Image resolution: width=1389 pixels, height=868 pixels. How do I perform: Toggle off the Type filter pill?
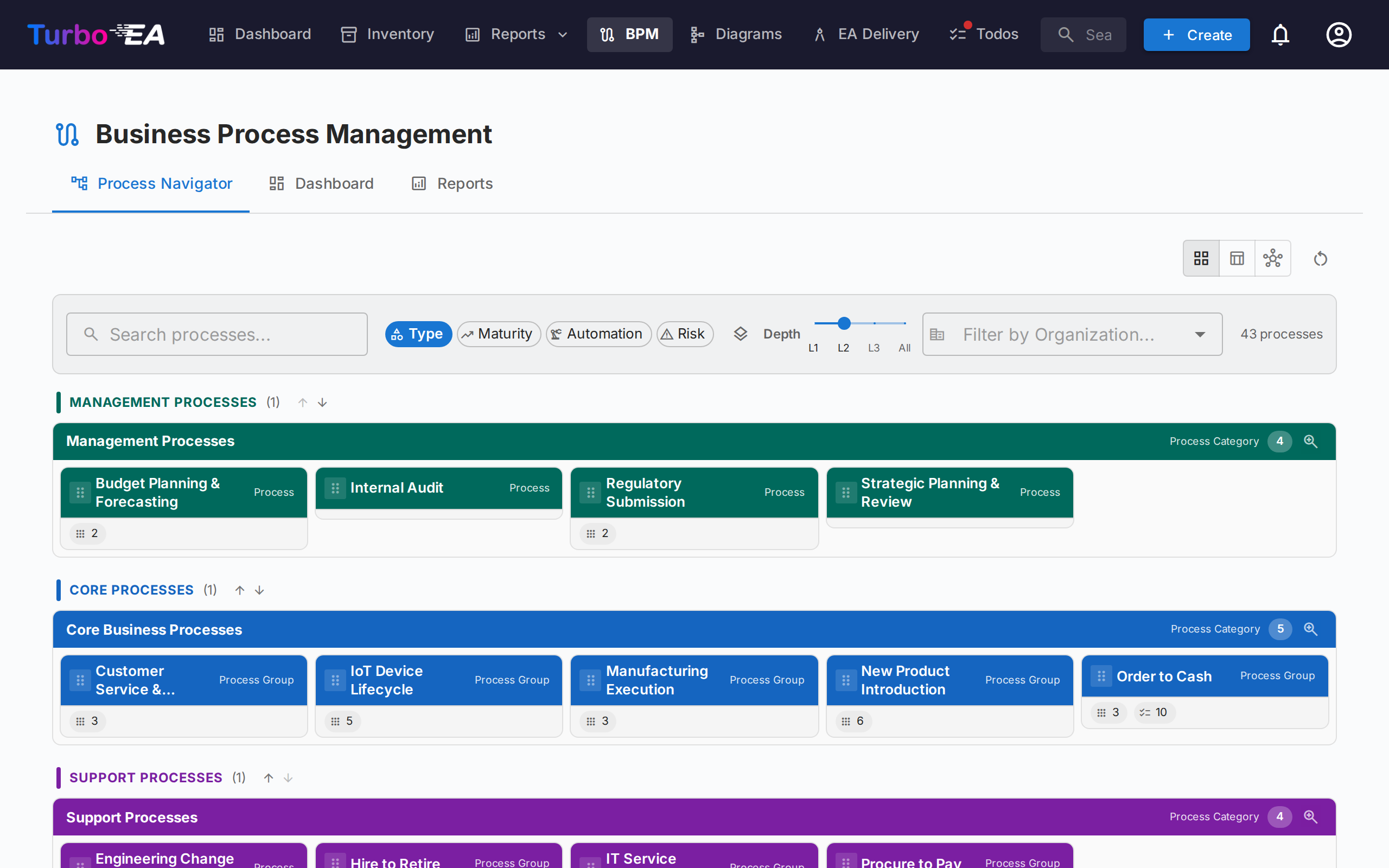pos(418,334)
